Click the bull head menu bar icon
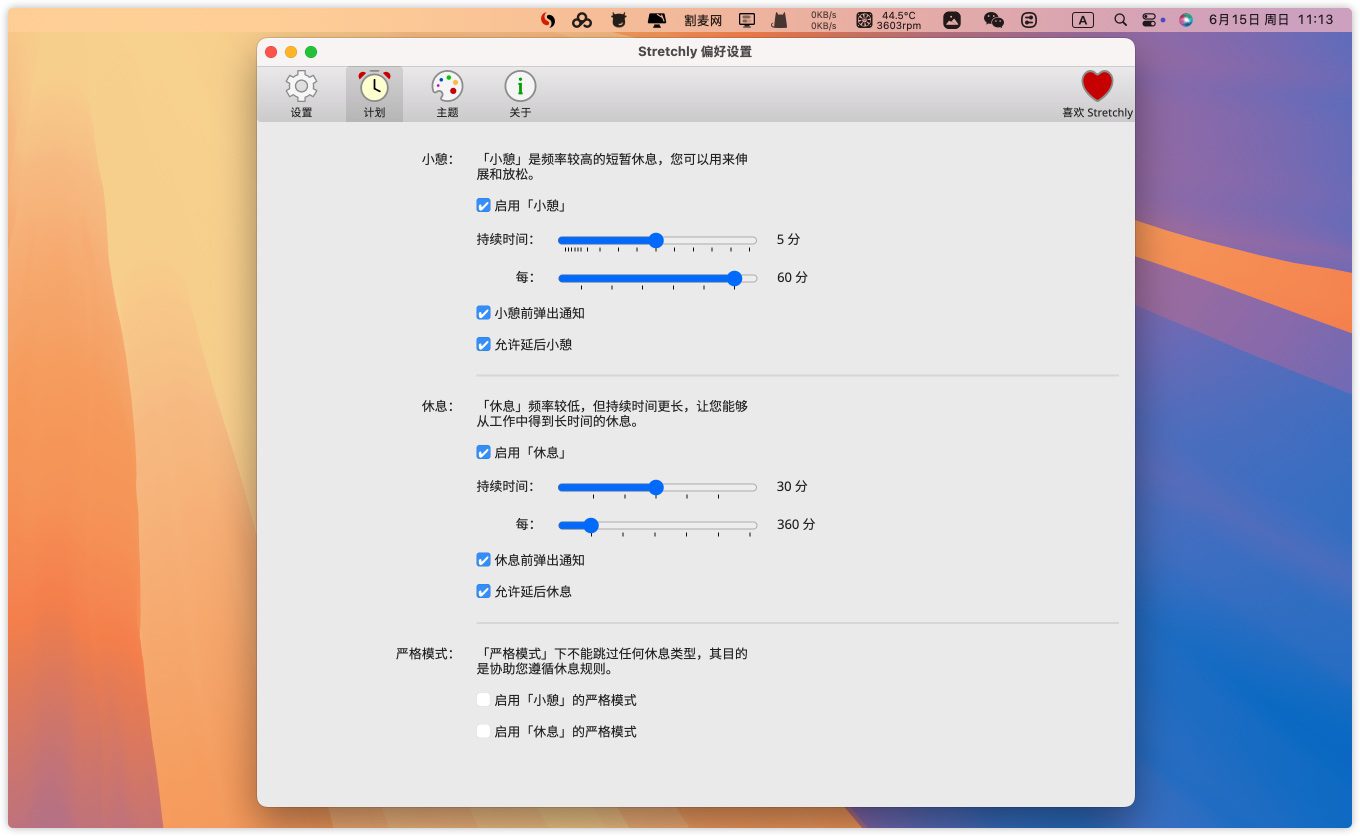Image resolution: width=1360 pixels, height=836 pixels. point(619,20)
